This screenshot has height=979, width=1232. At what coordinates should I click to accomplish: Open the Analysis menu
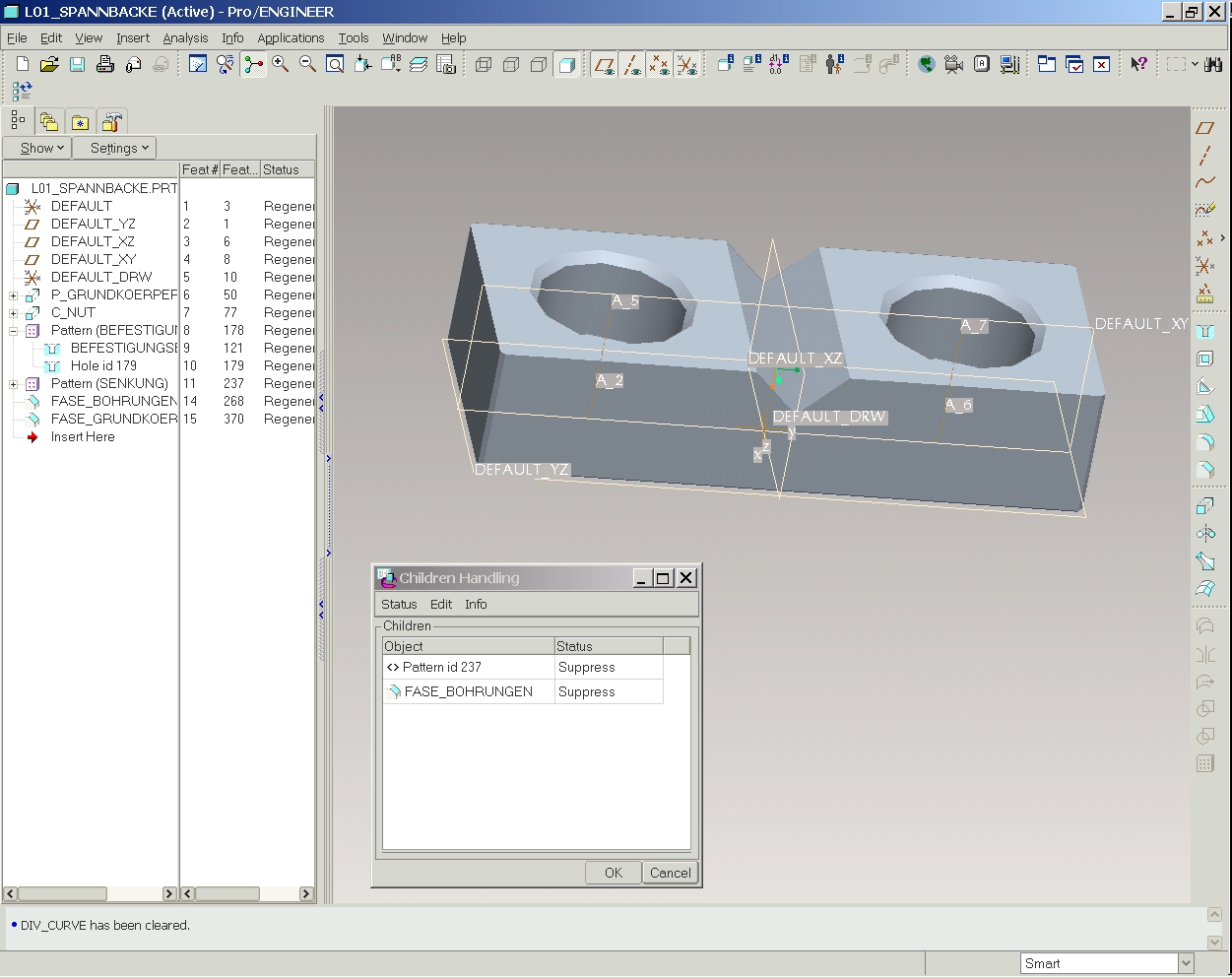[185, 38]
